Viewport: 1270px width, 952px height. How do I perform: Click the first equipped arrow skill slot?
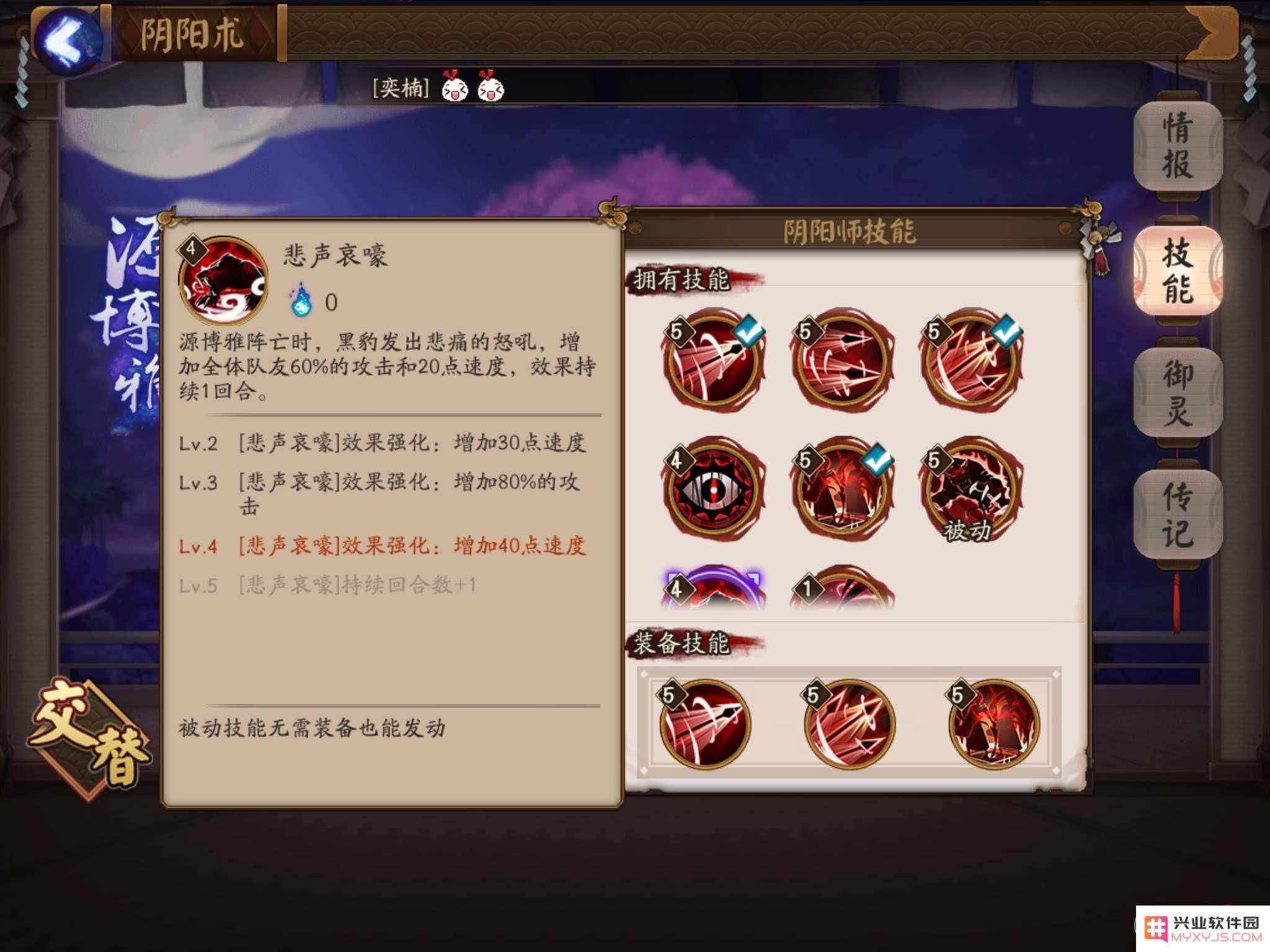point(705,723)
